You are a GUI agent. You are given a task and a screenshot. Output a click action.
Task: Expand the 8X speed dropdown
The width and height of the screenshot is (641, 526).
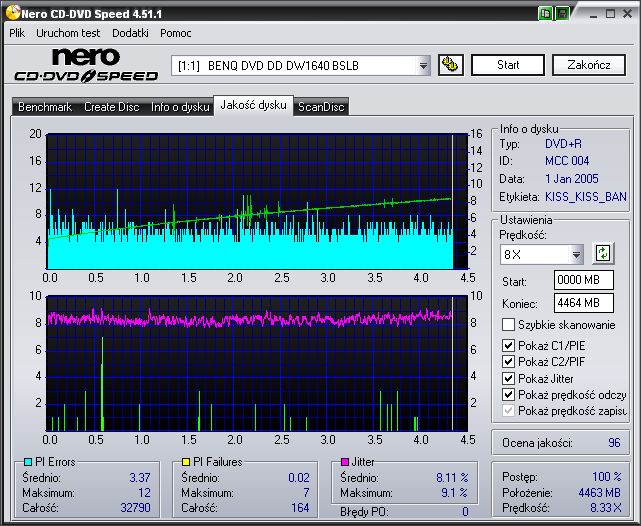(576, 255)
